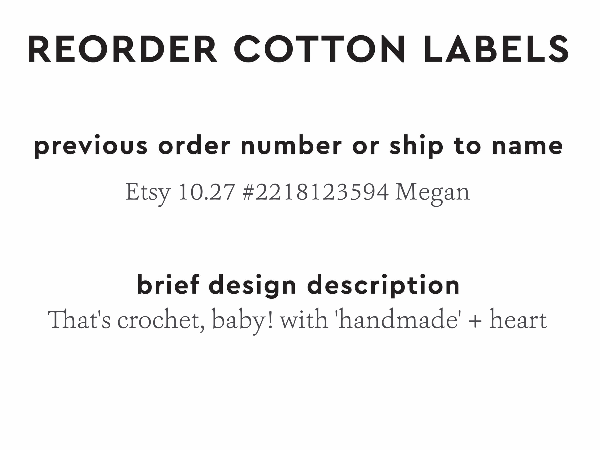
Task: Click 'order number' in the first heading
Action: tap(247, 146)
